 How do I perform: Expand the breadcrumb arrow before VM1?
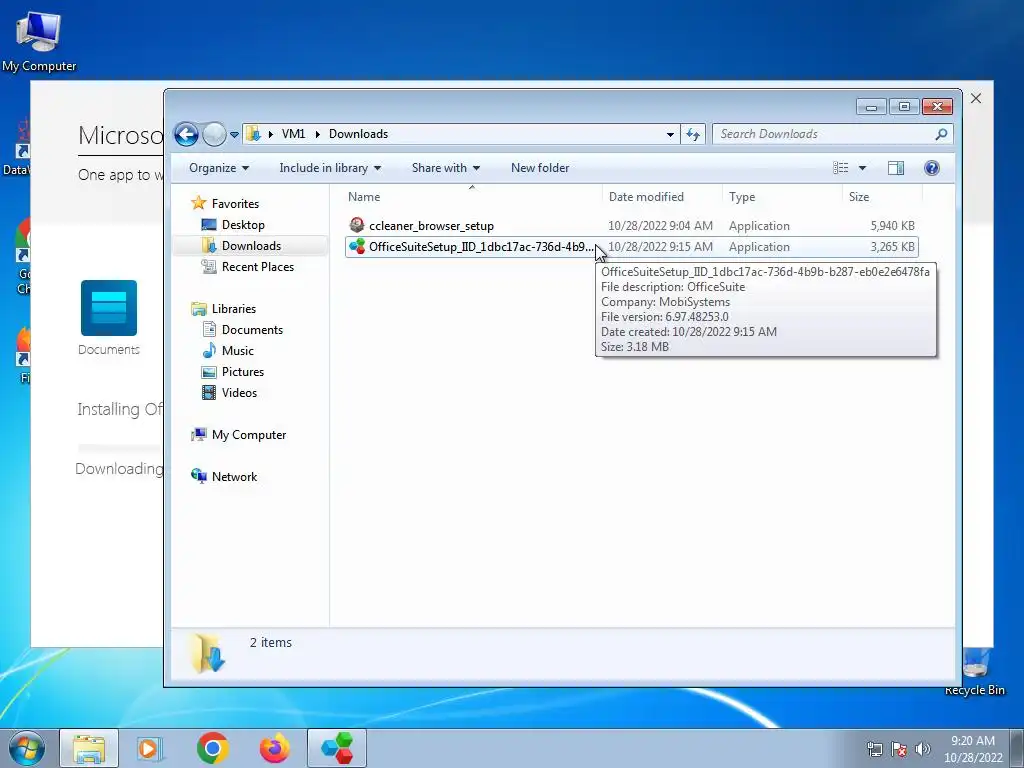pyautogui.click(x=270, y=134)
